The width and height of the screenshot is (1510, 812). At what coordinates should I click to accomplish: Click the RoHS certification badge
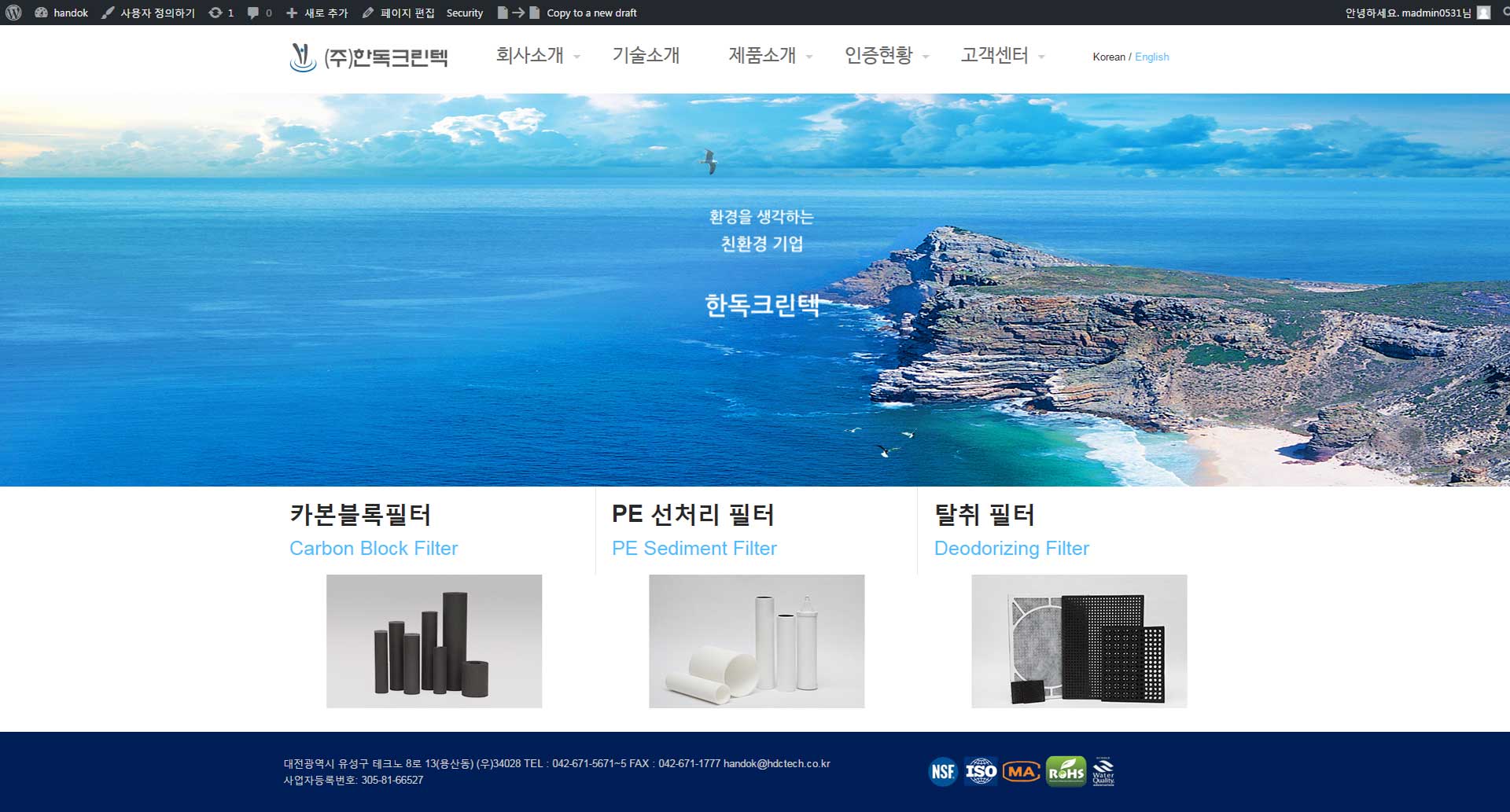coord(1066,771)
